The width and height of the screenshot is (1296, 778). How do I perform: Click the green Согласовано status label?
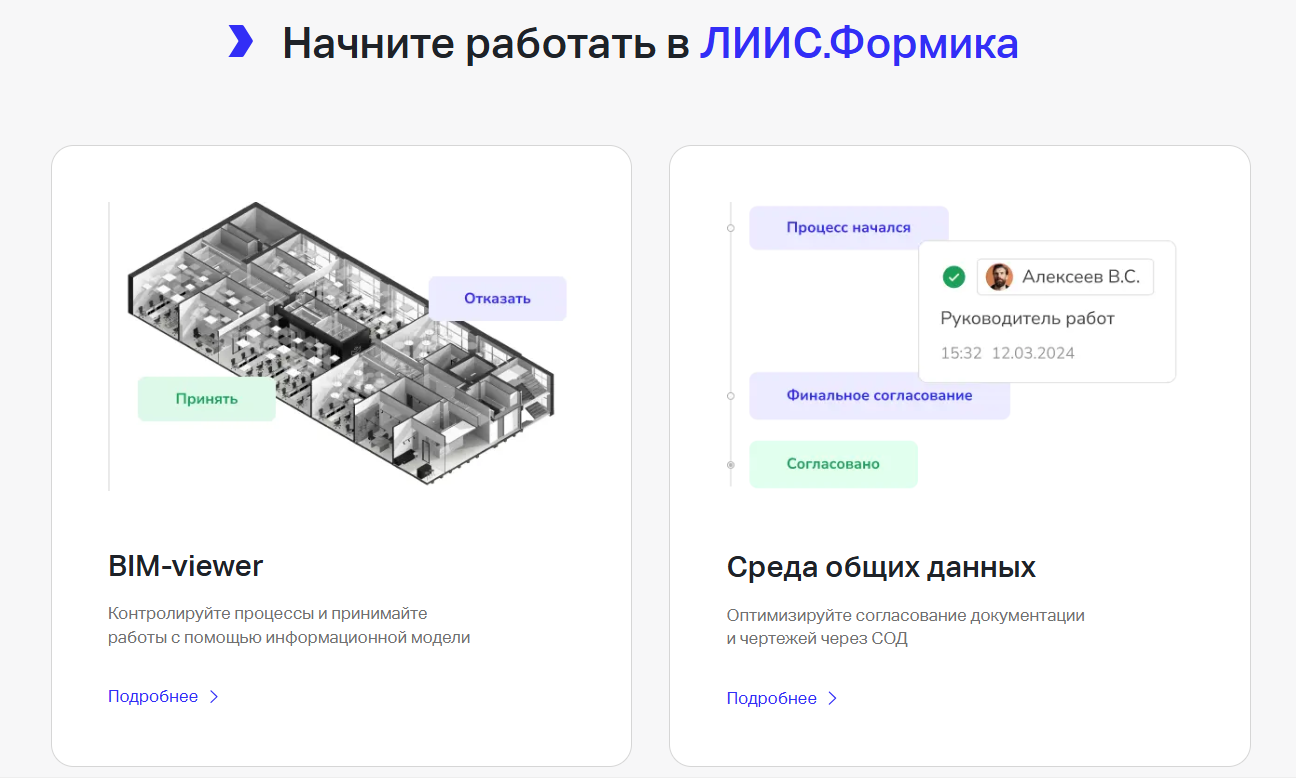pyautogui.click(x=833, y=464)
